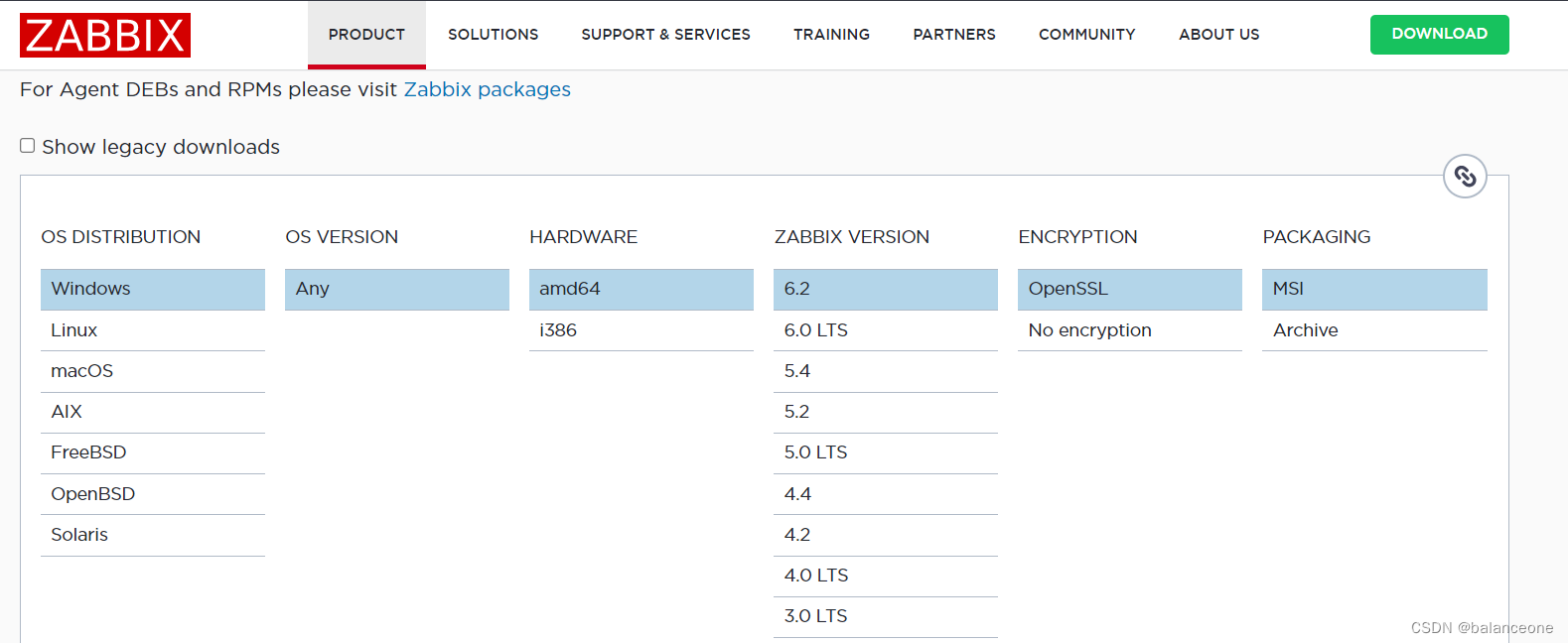Image resolution: width=1568 pixels, height=643 pixels.
Task: Choose macOS in OS distribution list
Action: [152, 371]
